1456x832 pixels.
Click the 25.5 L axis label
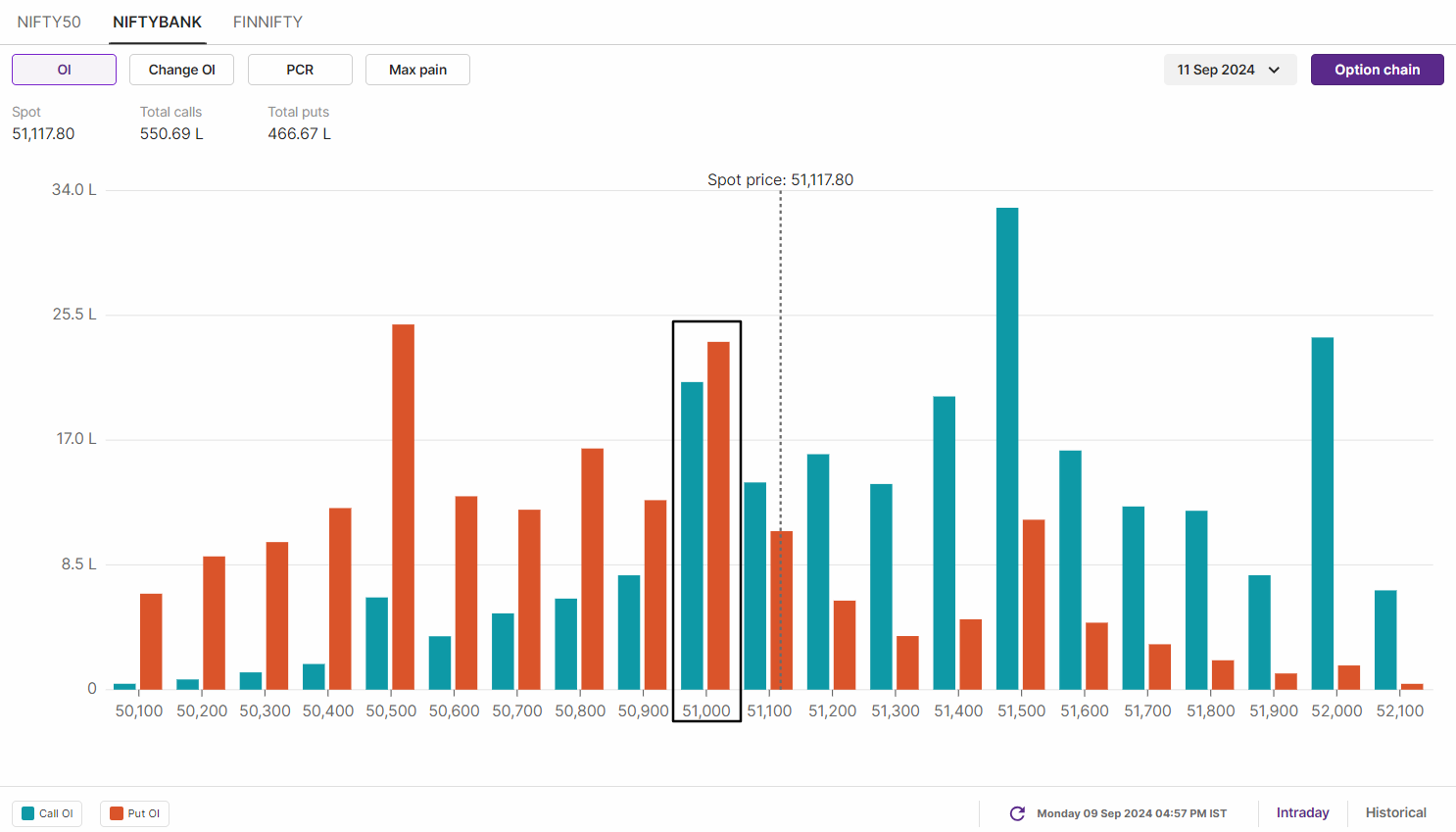pyautogui.click(x=74, y=315)
